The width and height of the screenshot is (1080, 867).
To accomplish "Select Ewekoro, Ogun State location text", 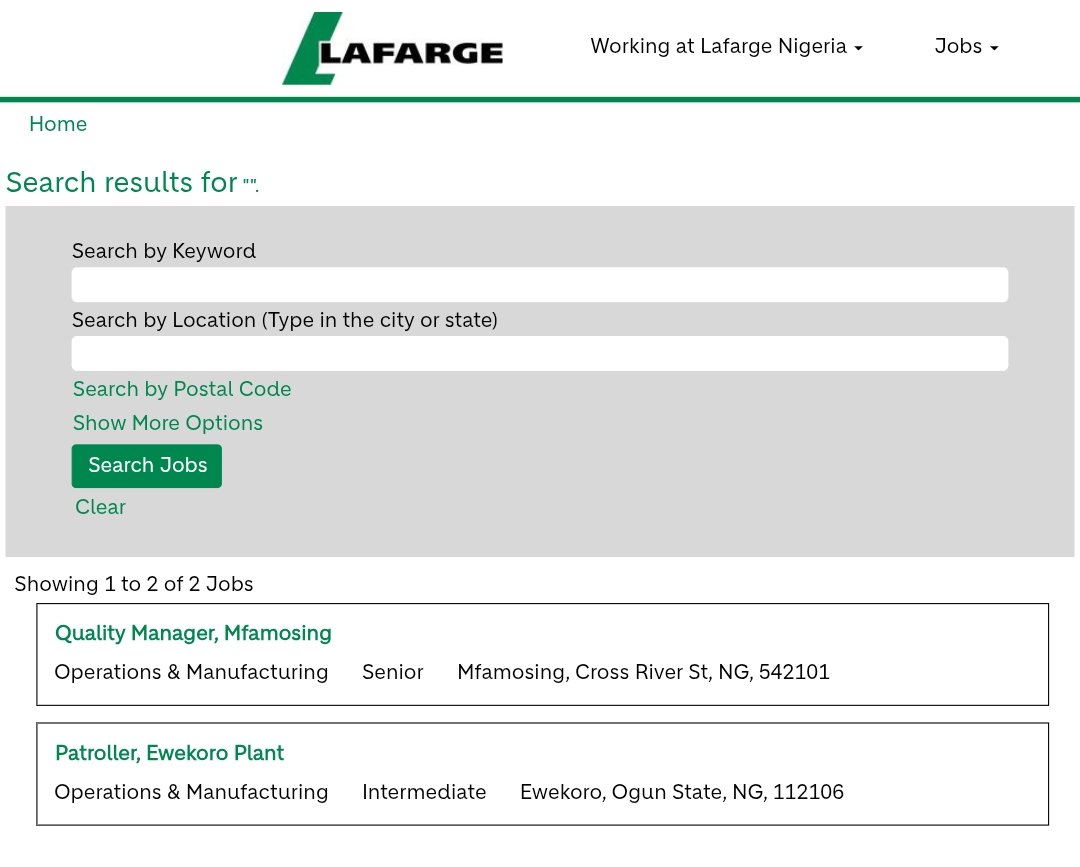I will point(681,792).
